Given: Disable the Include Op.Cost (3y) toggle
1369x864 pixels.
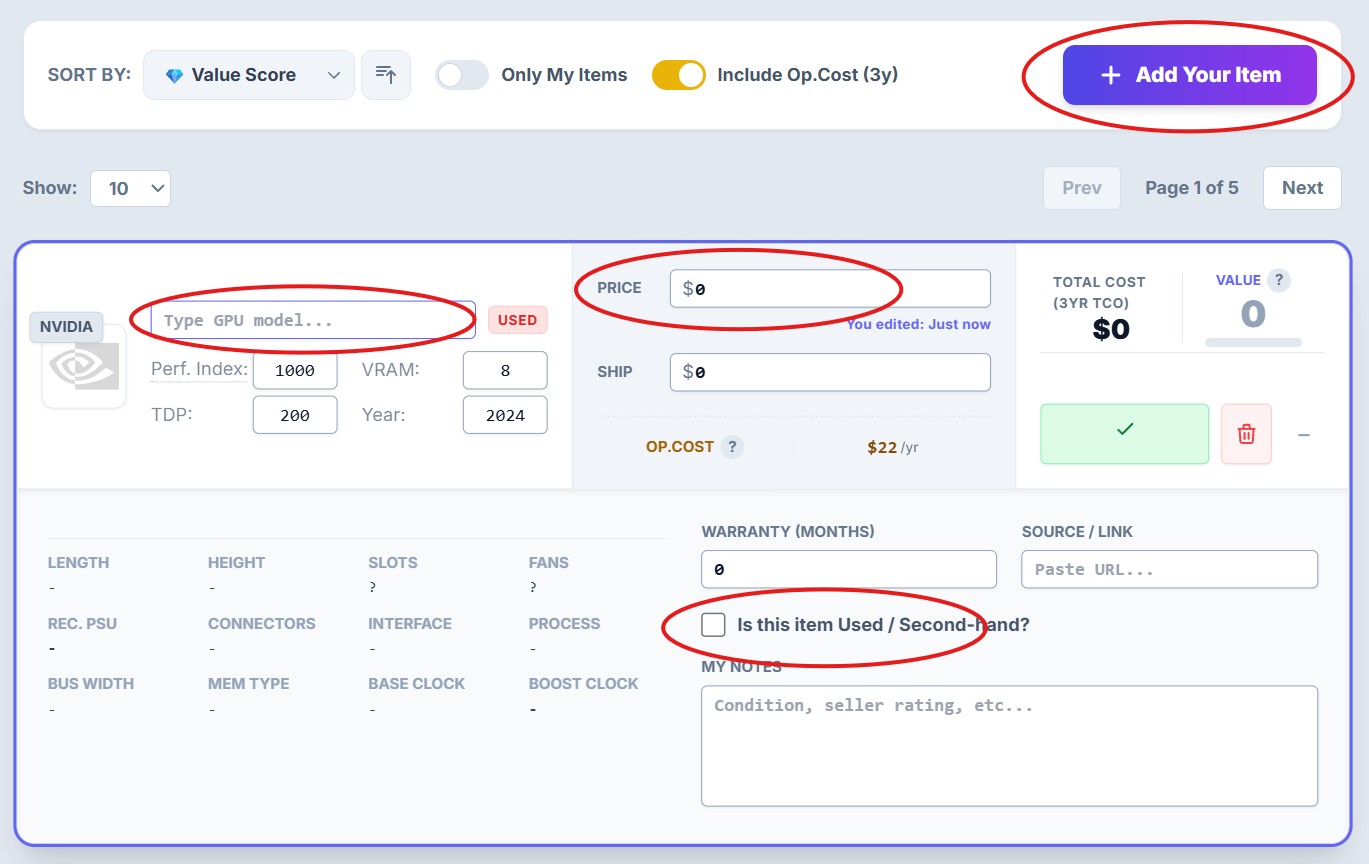Looking at the screenshot, I should [680, 75].
